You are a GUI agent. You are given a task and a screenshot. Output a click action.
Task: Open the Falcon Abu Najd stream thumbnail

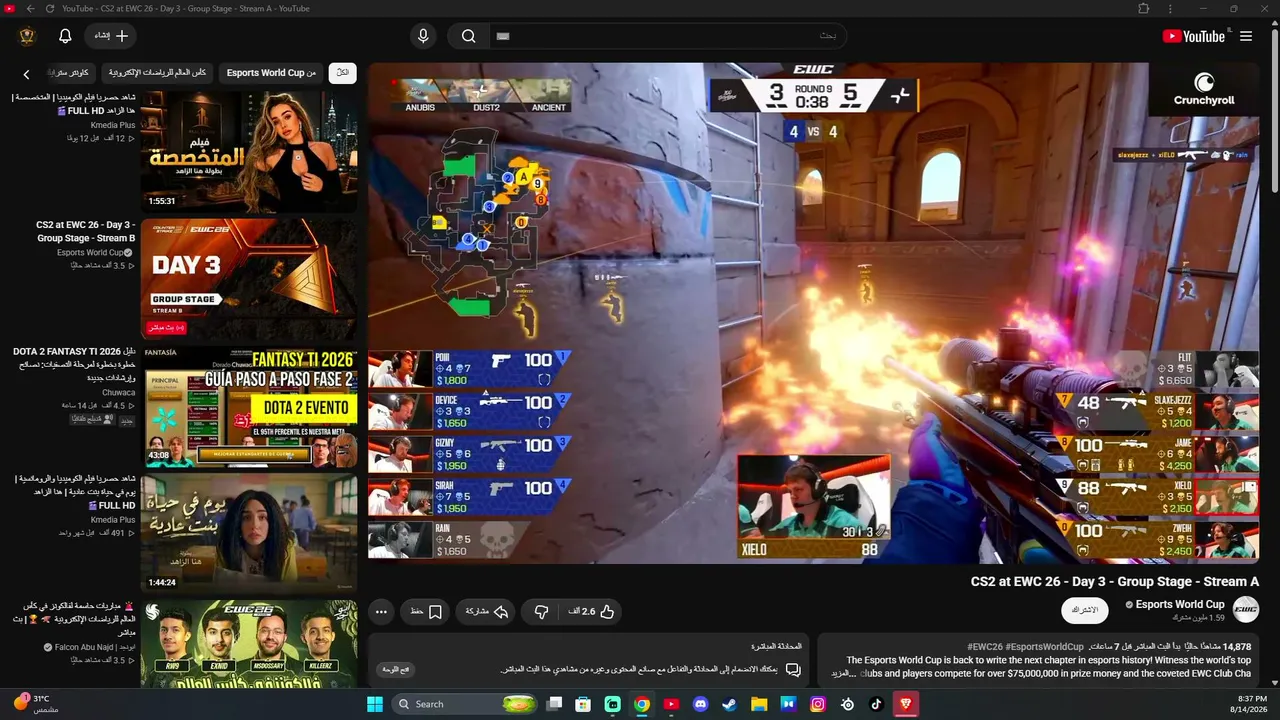point(249,644)
